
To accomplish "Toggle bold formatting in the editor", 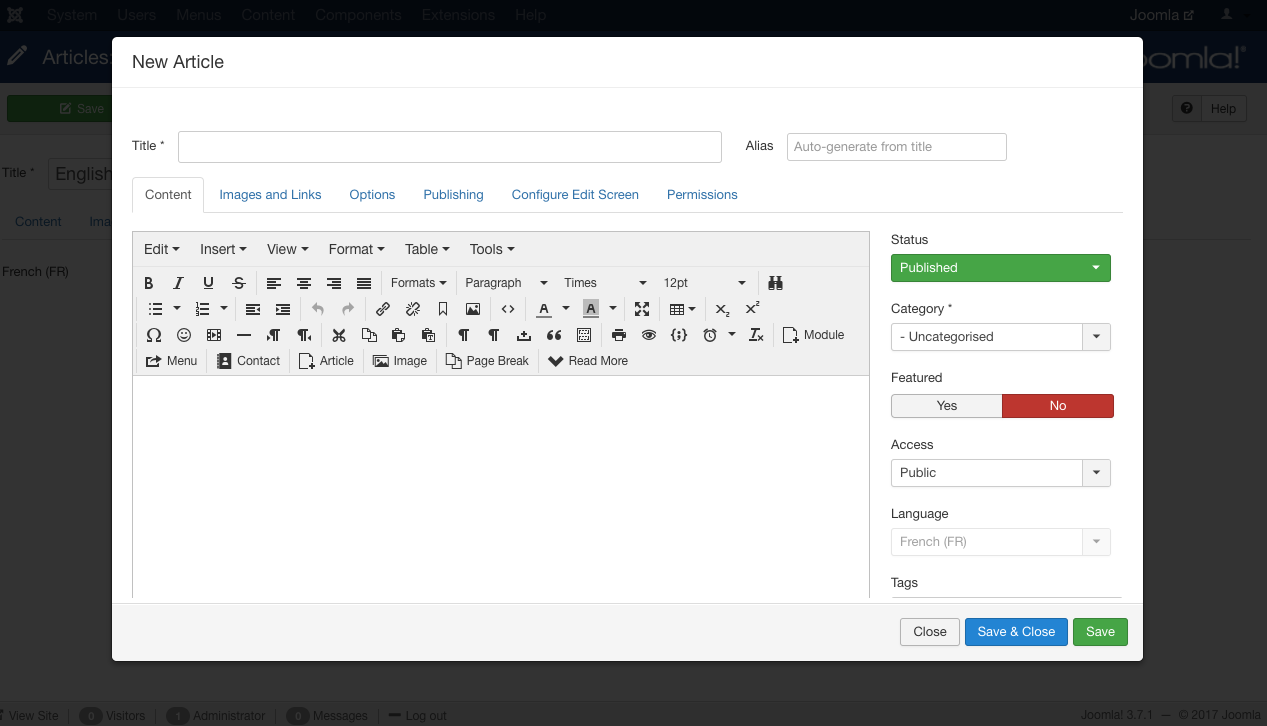I will (149, 283).
